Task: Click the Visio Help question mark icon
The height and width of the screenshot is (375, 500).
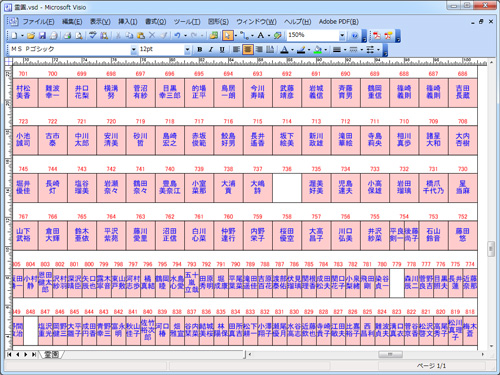Action: point(355,35)
